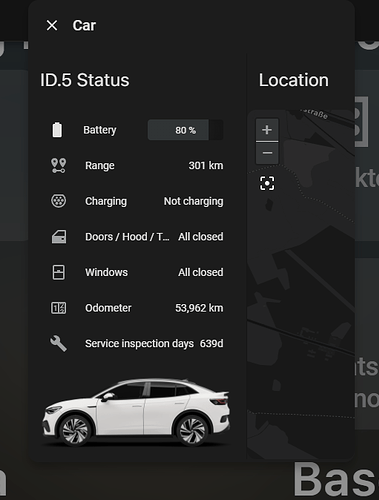Fit map to car location

(x=267, y=183)
